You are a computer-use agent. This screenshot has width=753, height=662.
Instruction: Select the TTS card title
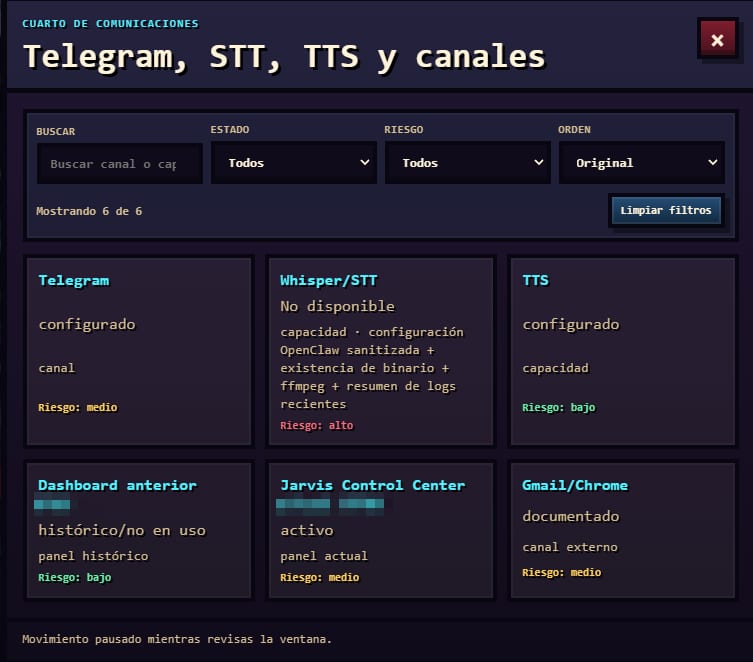535,280
